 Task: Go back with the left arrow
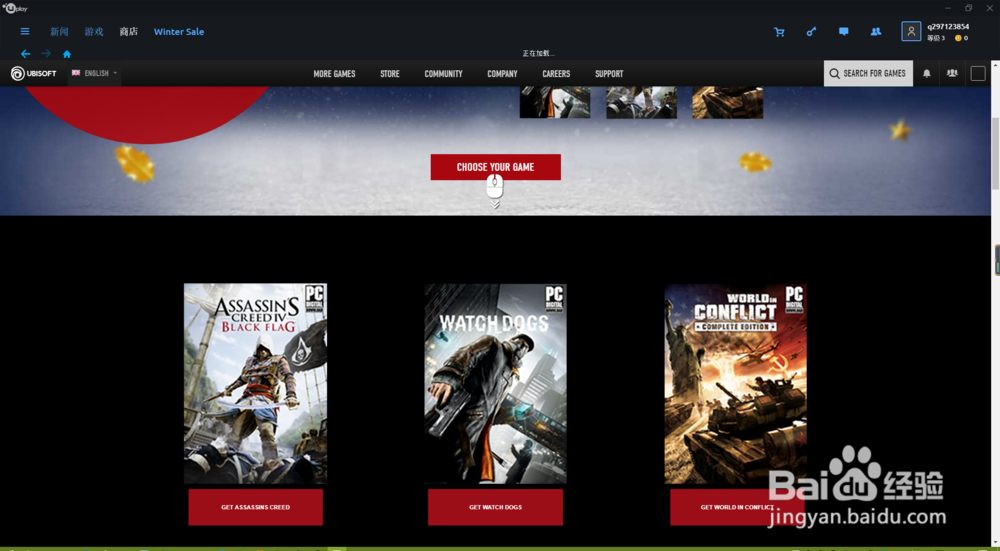(x=26, y=54)
